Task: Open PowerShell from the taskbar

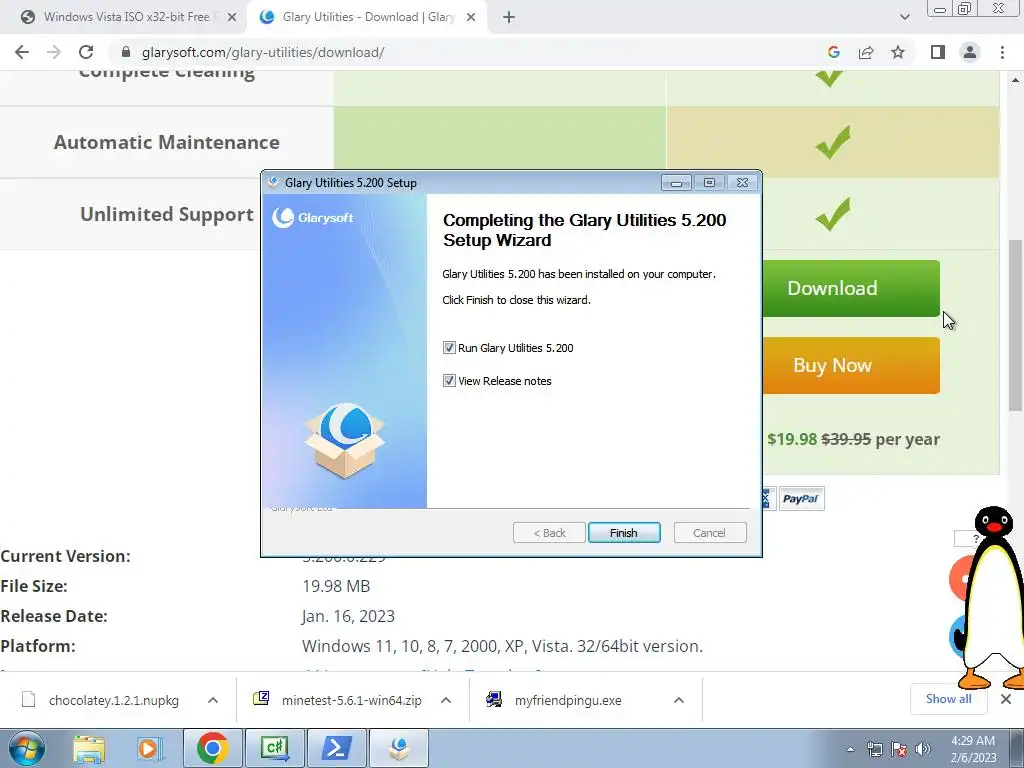Action: 336,748
